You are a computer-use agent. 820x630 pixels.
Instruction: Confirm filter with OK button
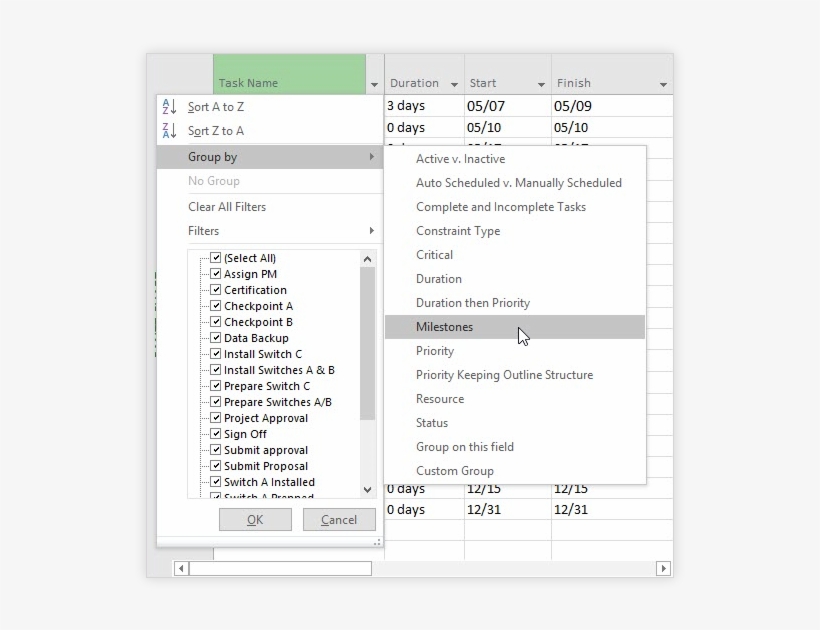(x=255, y=520)
